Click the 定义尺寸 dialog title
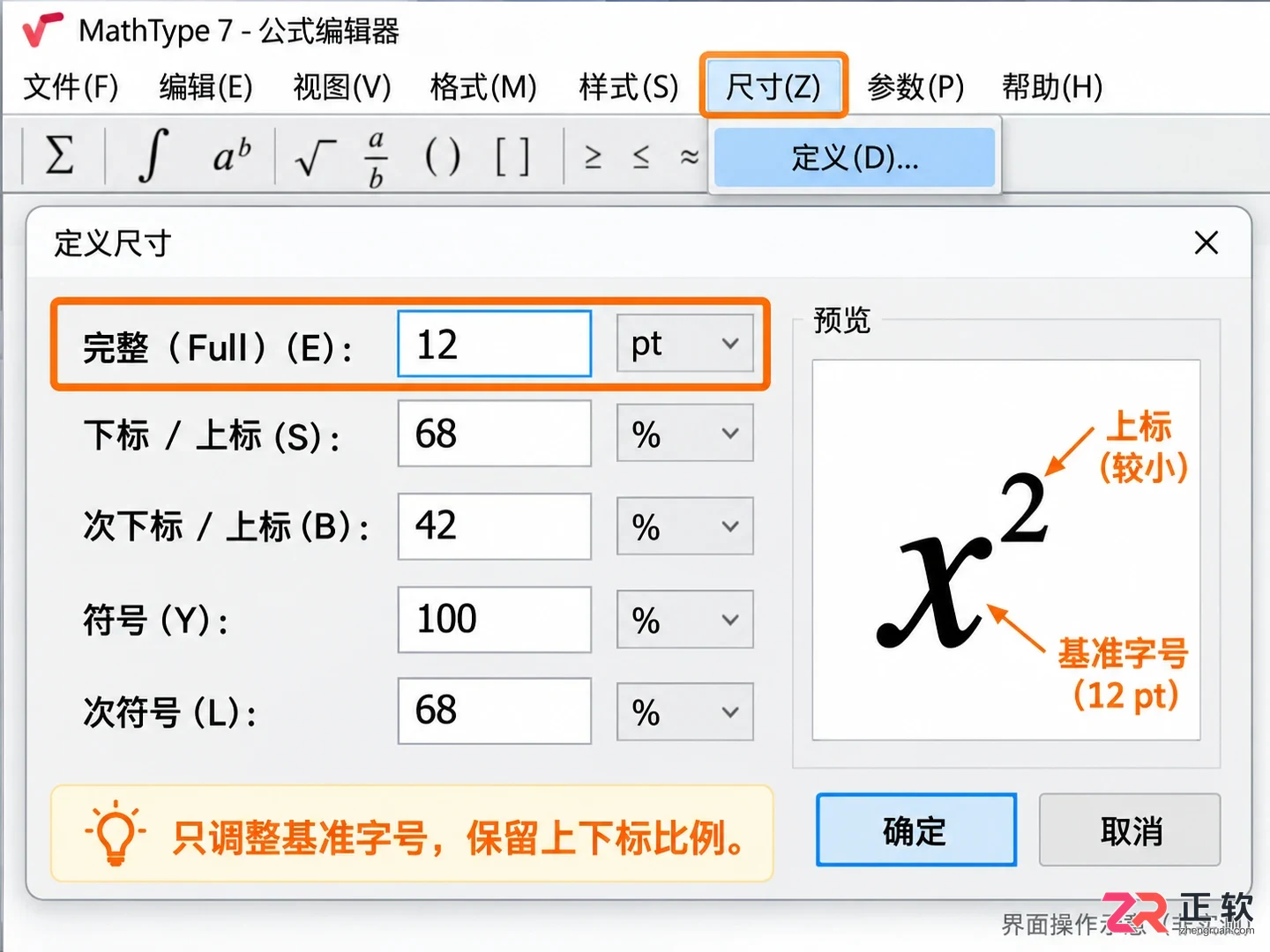 pyautogui.click(x=112, y=242)
